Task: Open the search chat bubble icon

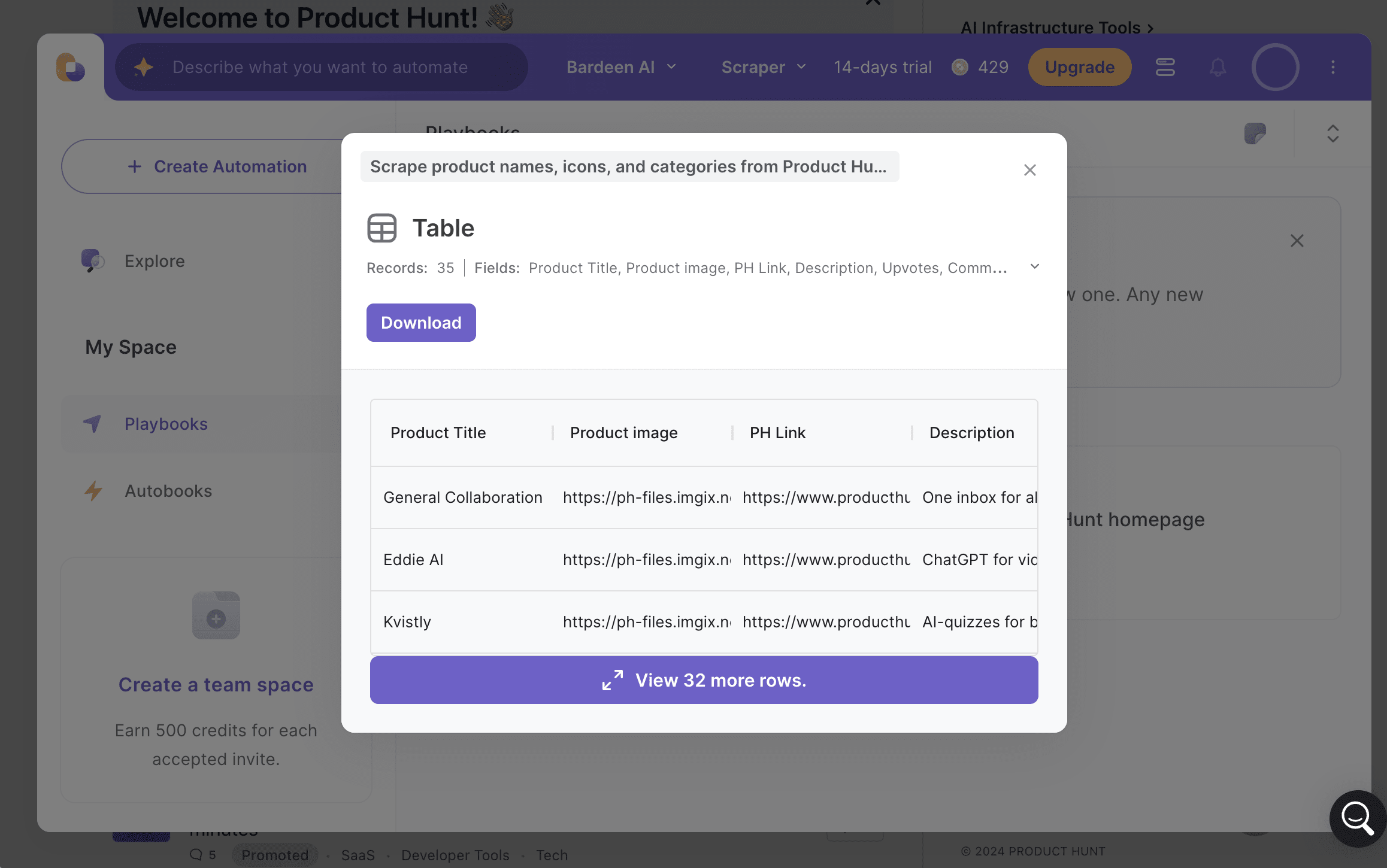Action: click(1357, 818)
